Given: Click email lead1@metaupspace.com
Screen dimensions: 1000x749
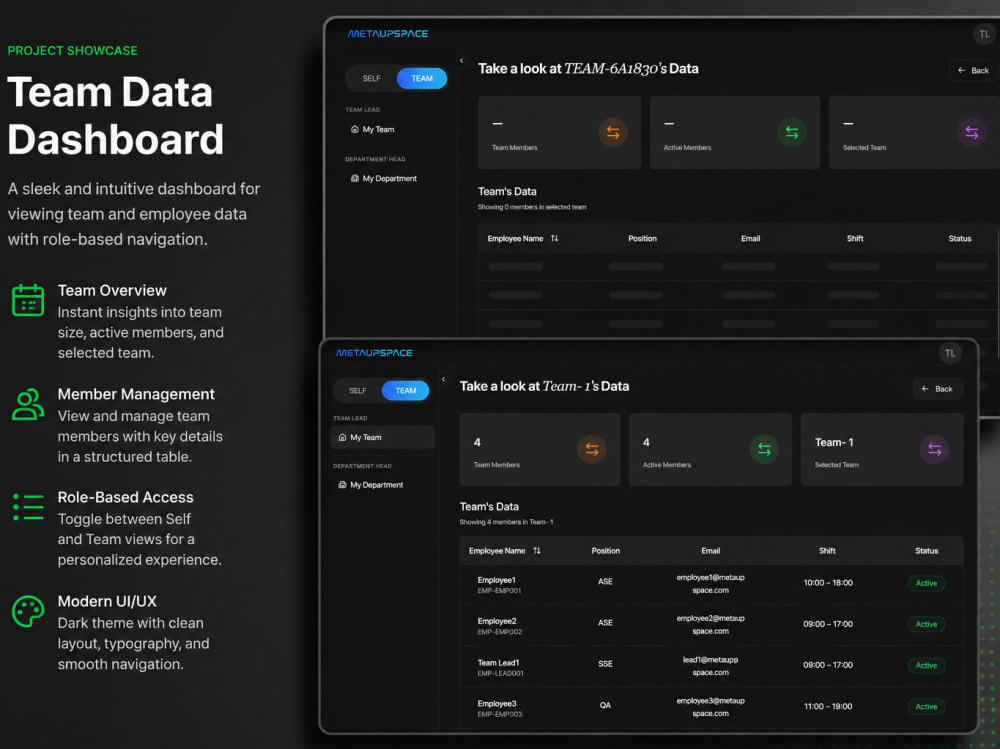Looking at the screenshot, I should click(x=710, y=666).
